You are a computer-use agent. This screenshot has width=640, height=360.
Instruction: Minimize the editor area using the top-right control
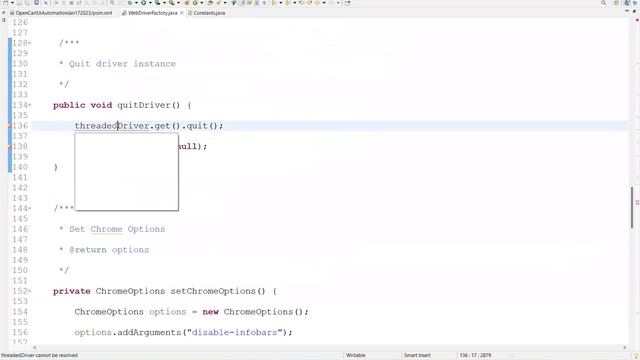[x=627, y=11]
